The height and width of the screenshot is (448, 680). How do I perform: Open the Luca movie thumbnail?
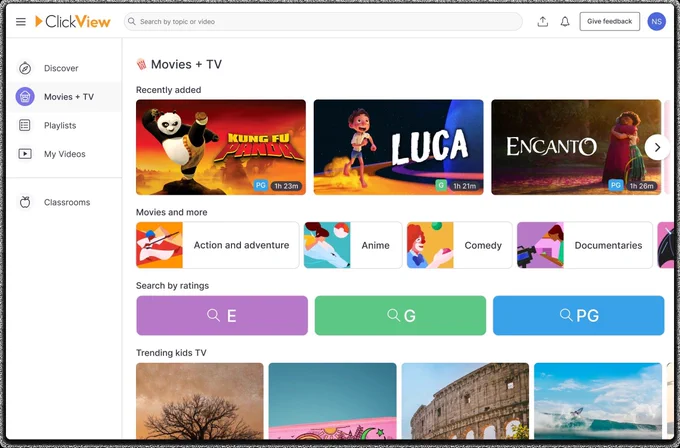[398, 147]
